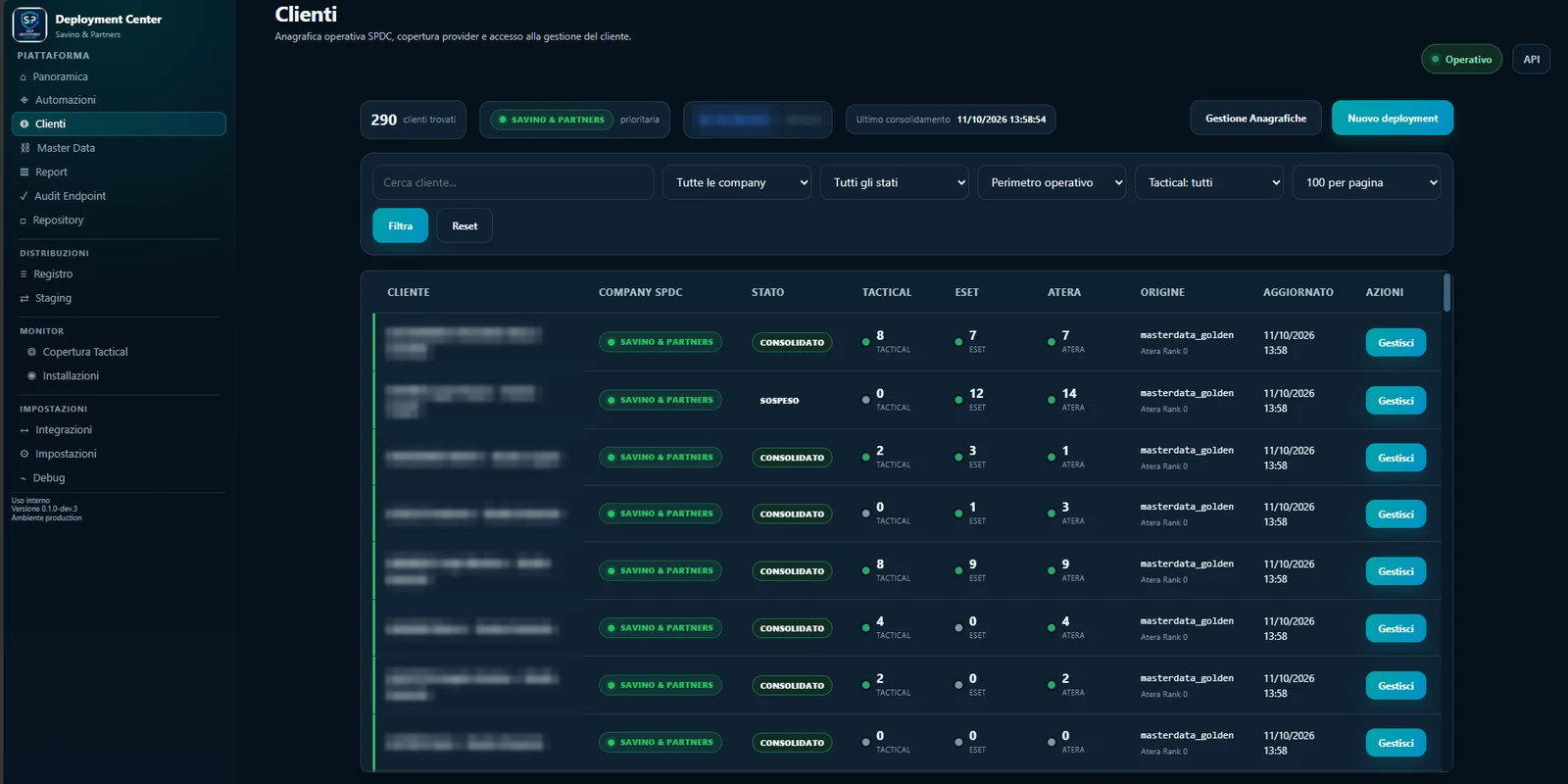Click the Copertura Tactical monitor icon

[x=32, y=352]
